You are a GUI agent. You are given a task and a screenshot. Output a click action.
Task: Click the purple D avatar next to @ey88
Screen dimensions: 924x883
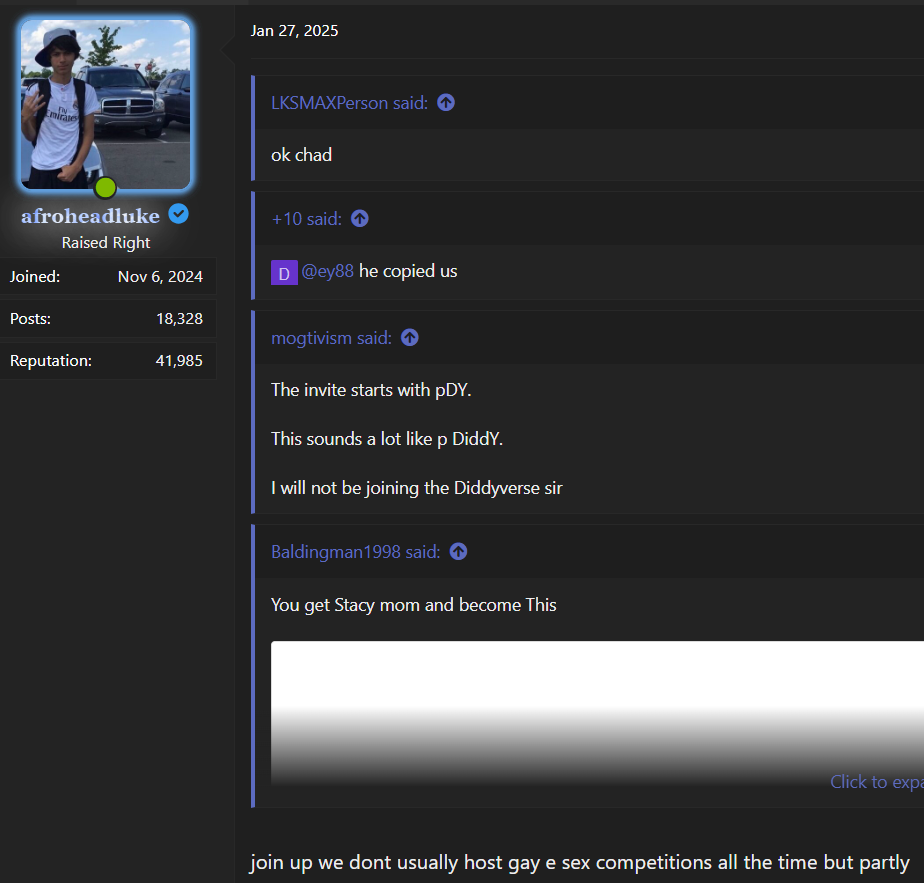click(284, 273)
